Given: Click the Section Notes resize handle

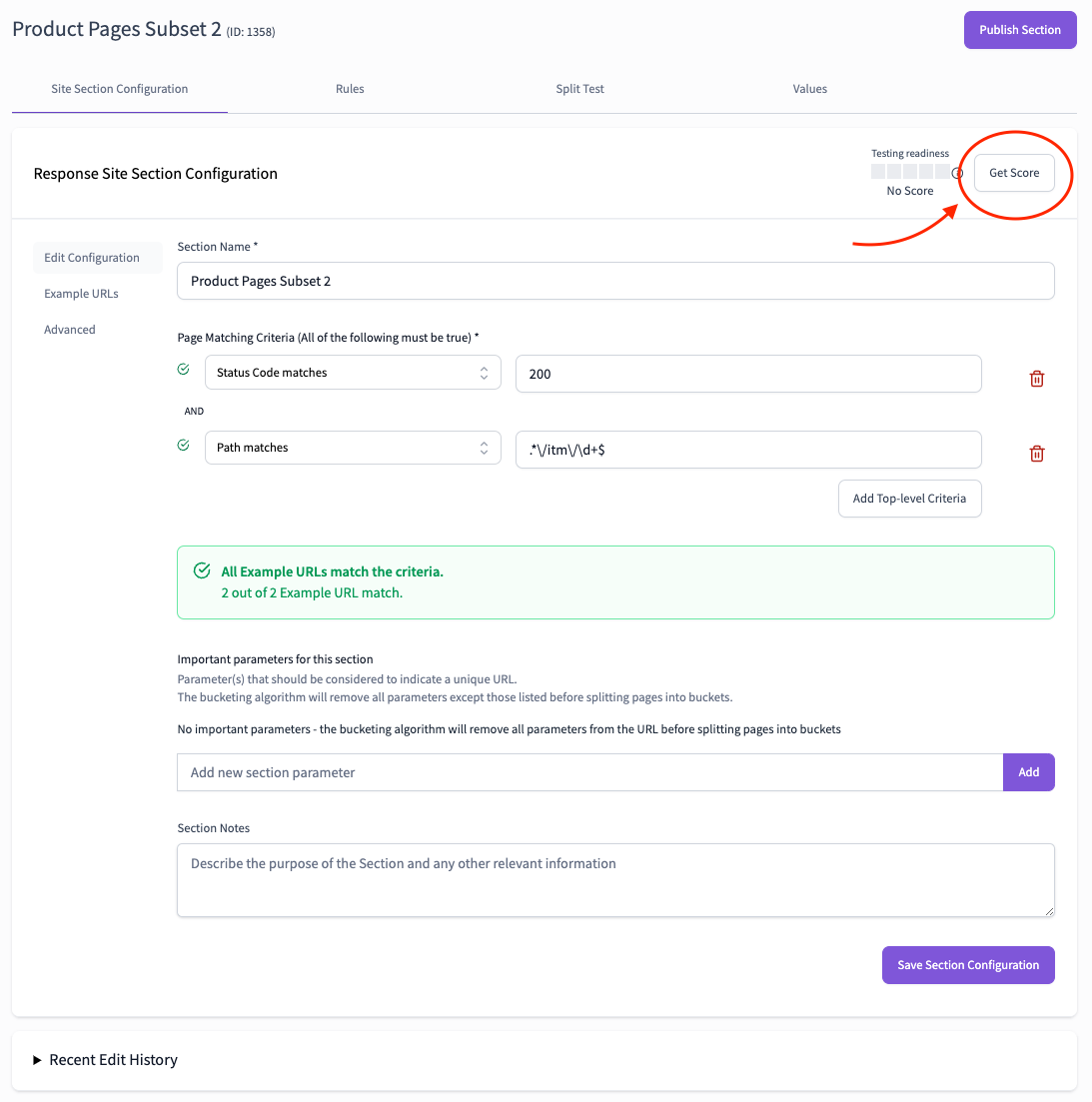Looking at the screenshot, I should (x=1049, y=911).
